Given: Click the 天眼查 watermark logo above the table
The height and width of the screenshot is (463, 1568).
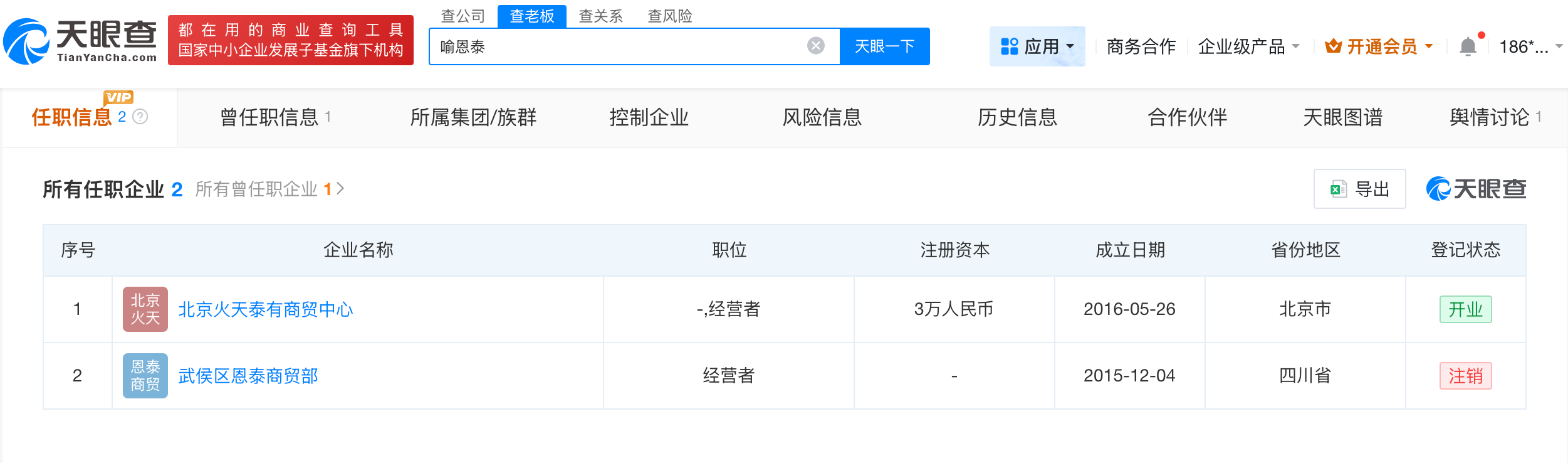Looking at the screenshot, I should [x=1476, y=189].
